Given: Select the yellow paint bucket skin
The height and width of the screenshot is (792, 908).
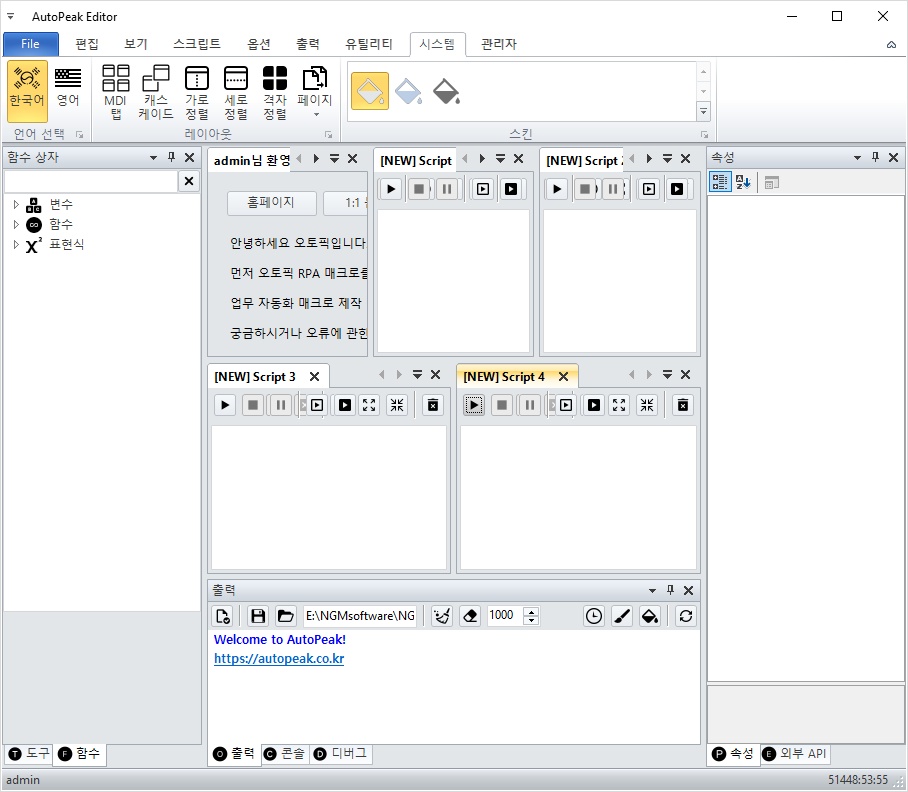Looking at the screenshot, I should coord(369,91).
